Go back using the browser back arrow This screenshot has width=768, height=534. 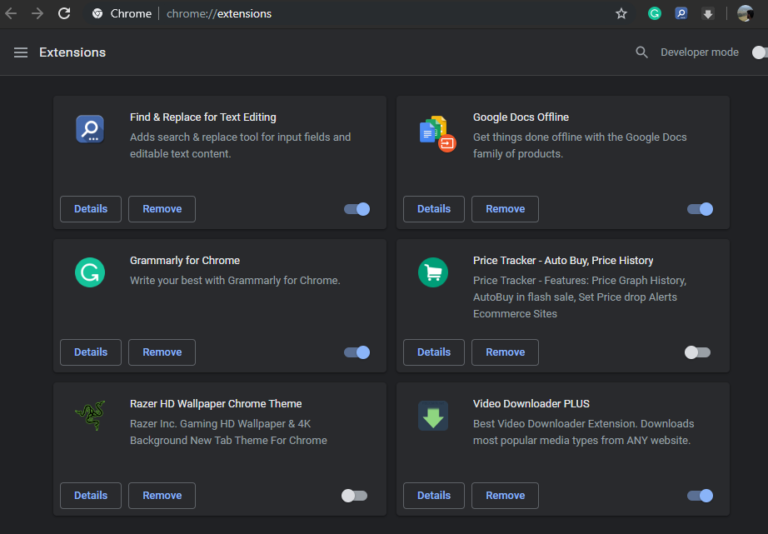coord(11,14)
